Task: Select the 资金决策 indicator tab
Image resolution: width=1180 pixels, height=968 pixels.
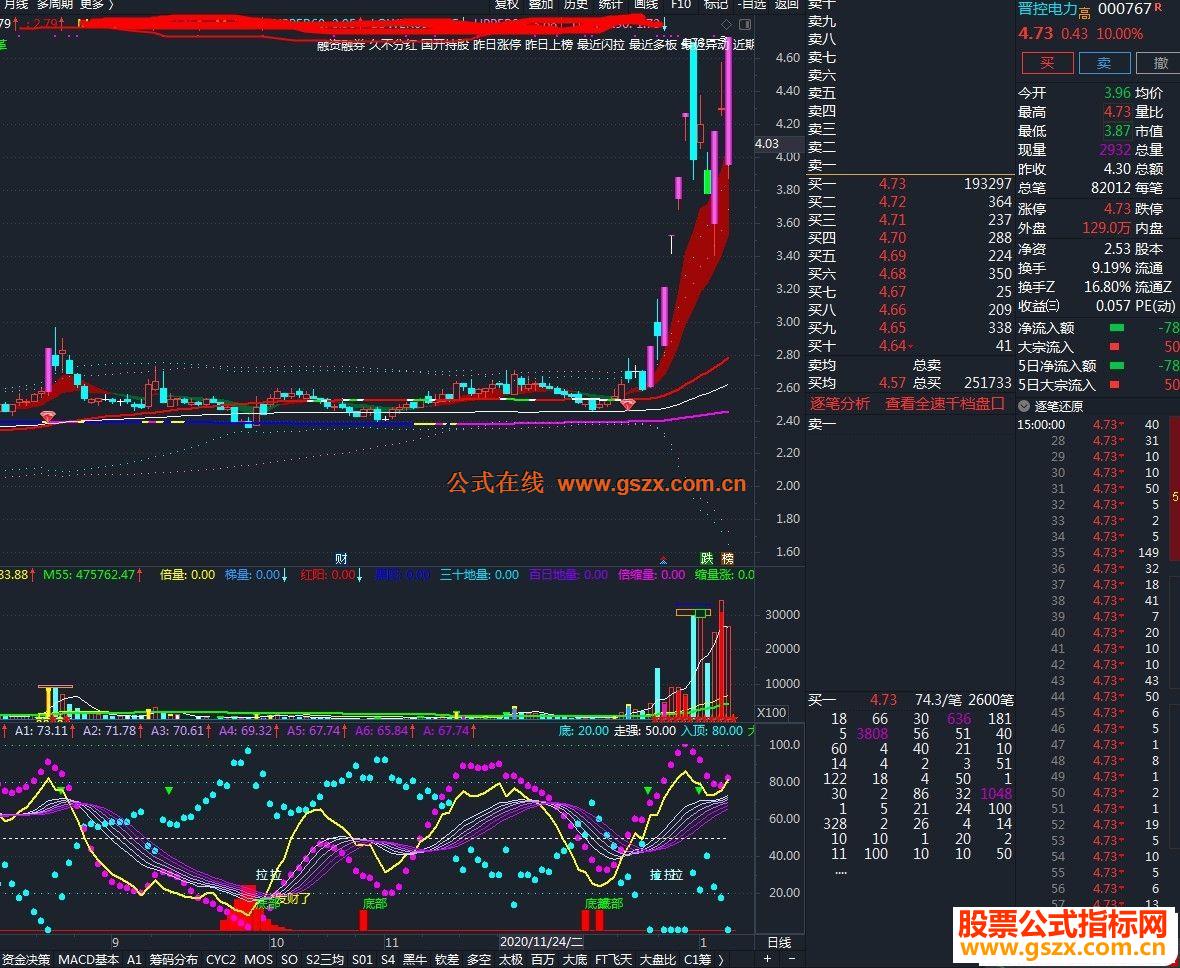Action: (26, 960)
